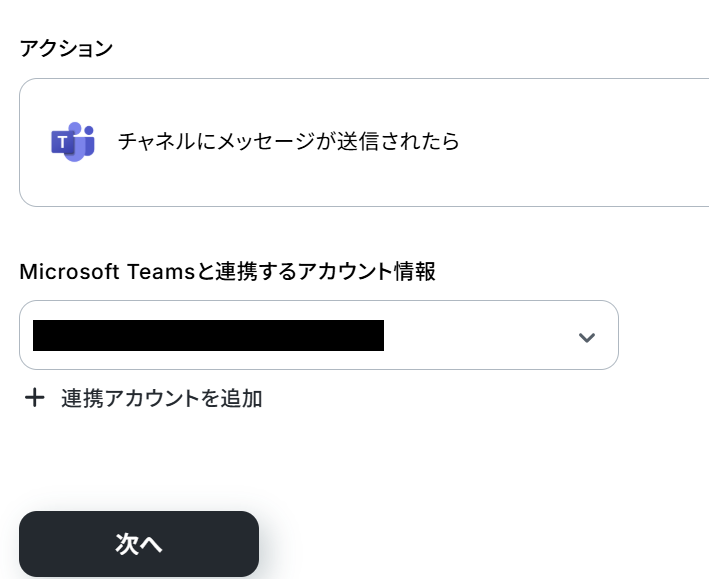The width and height of the screenshot is (709, 579).
Task: Click the downward arrow in the account selector
Action: (x=586, y=337)
